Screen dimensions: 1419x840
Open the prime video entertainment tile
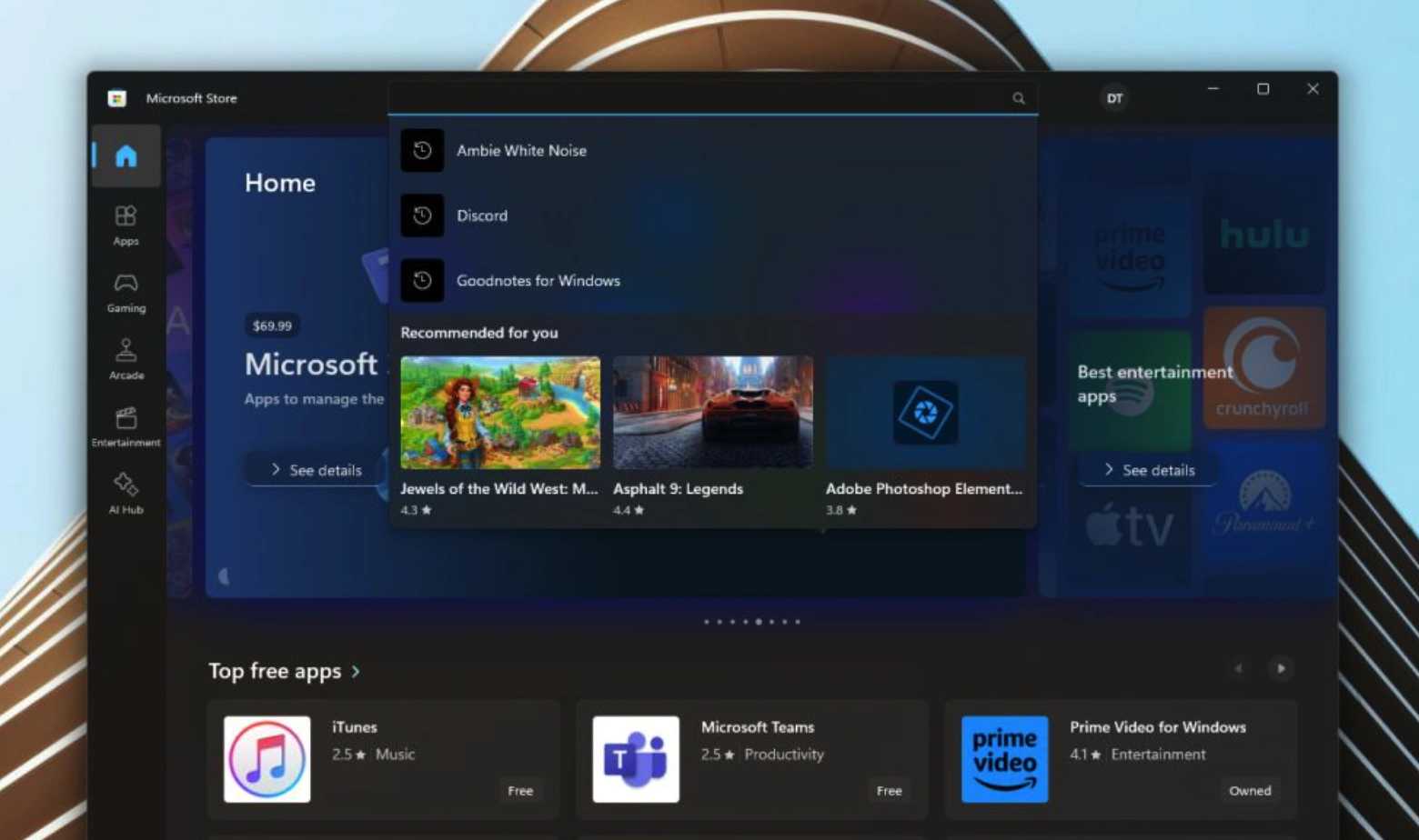pos(1129,258)
